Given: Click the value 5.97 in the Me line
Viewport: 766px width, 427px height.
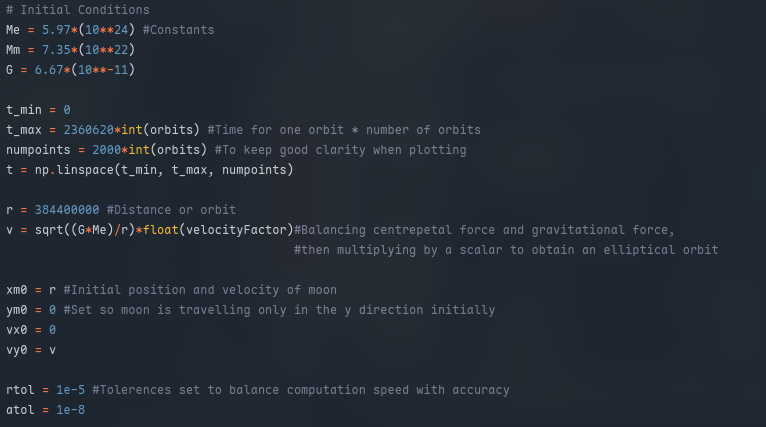Looking at the screenshot, I should point(55,30).
